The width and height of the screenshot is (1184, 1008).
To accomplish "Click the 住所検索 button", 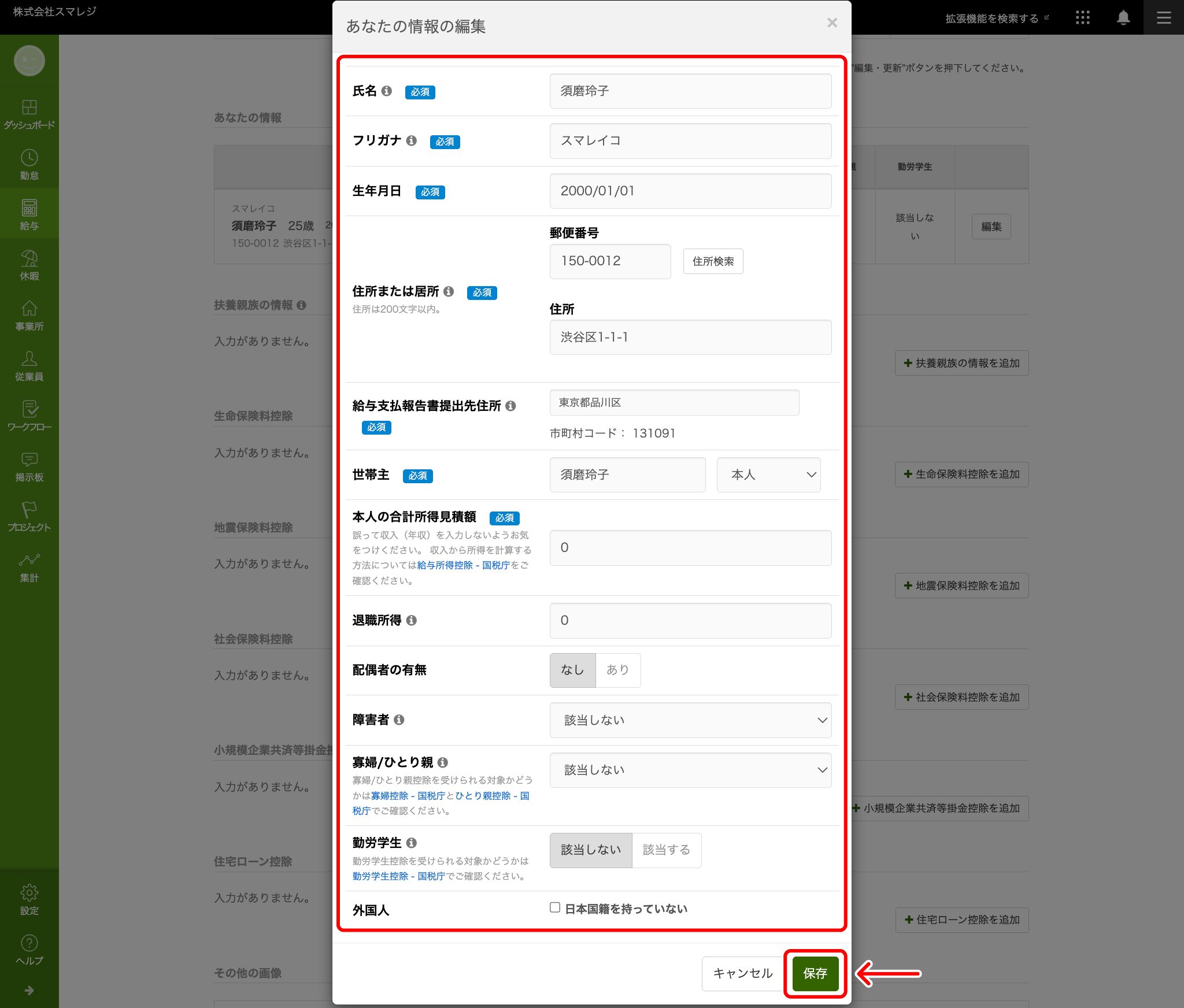I will click(x=713, y=261).
